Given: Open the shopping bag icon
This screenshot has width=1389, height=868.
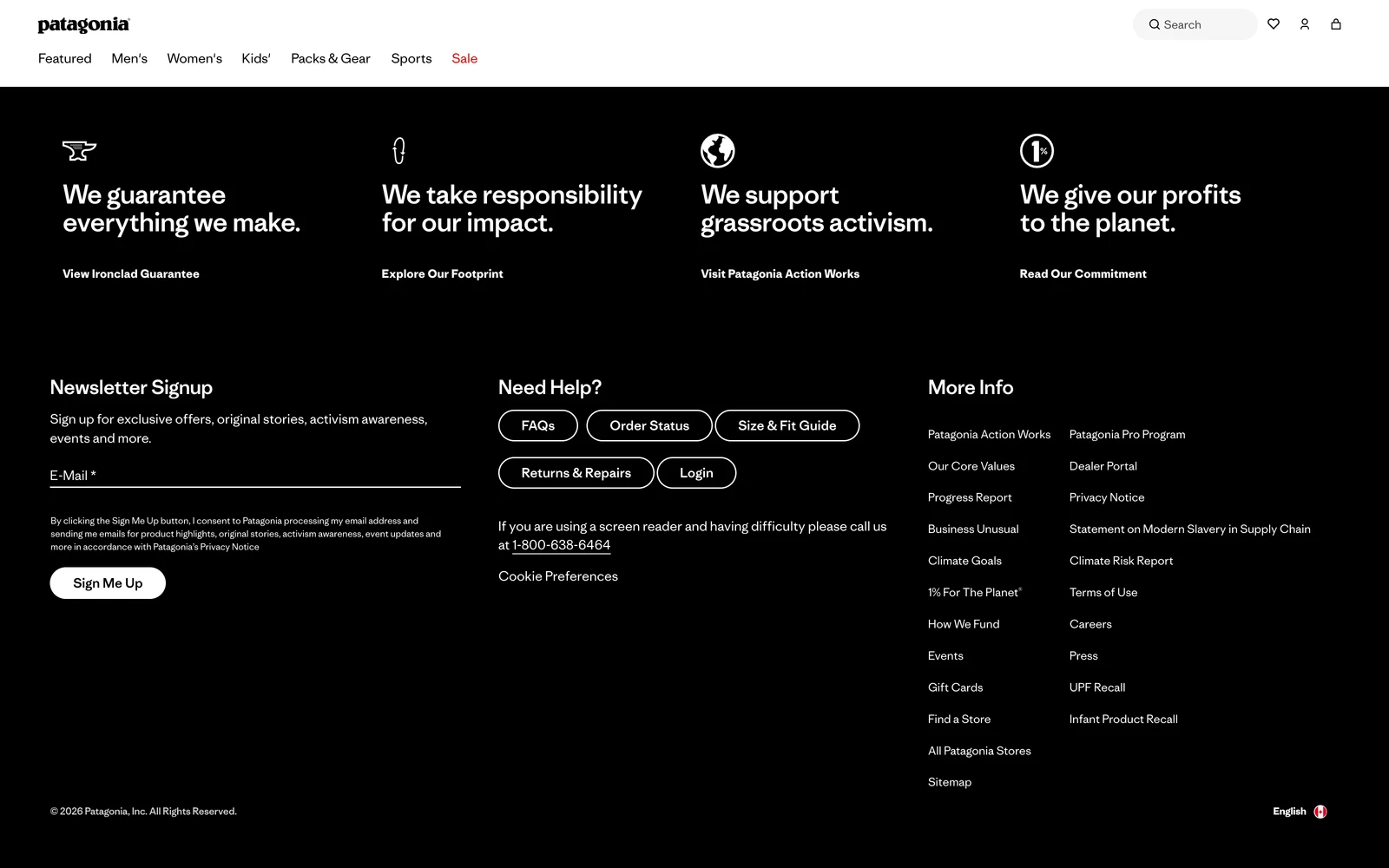Looking at the screenshot, I should (x=1336, y=24).
